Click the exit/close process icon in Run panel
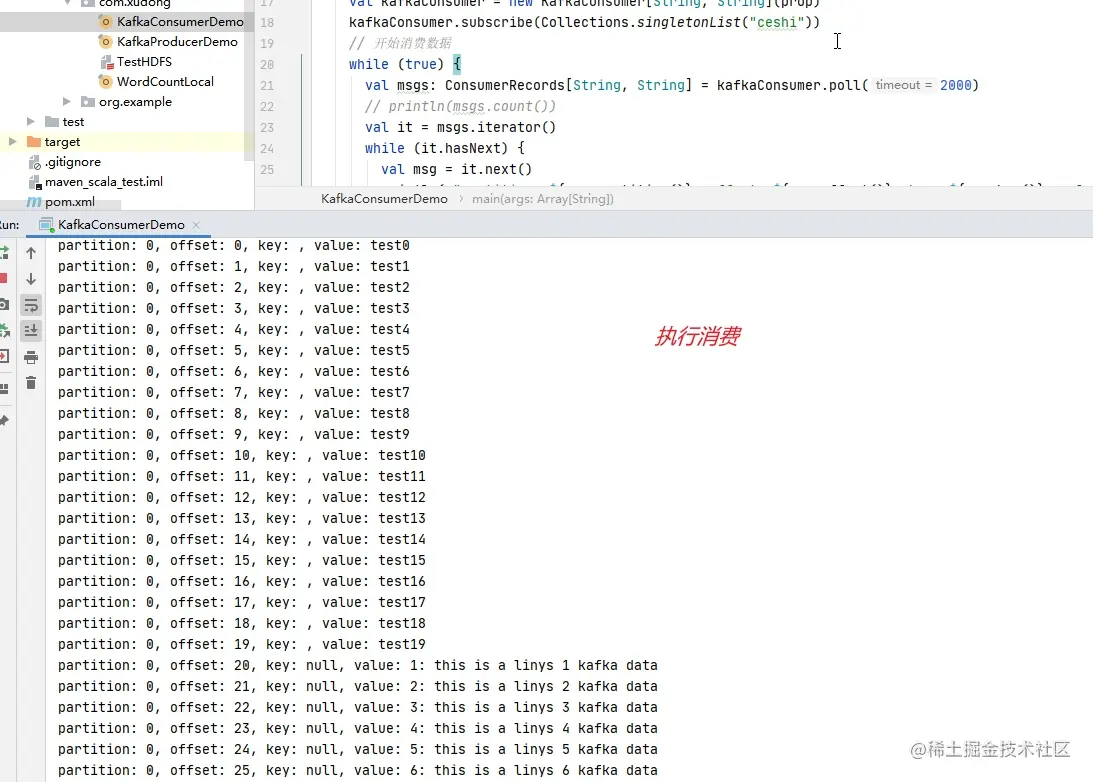The width and height of the screenshot is (1093, 782). coord(3,356)
